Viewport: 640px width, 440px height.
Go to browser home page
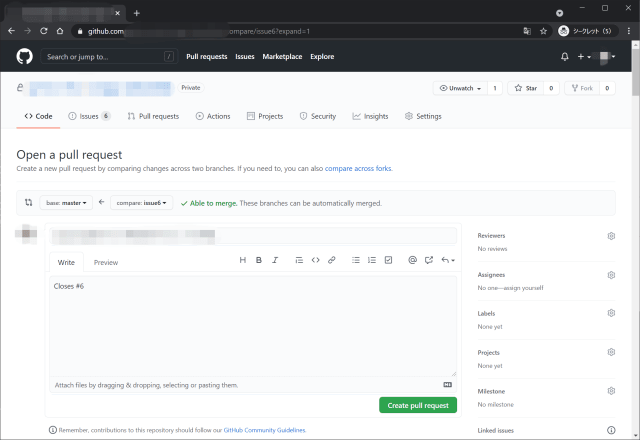tap(60, 31)
